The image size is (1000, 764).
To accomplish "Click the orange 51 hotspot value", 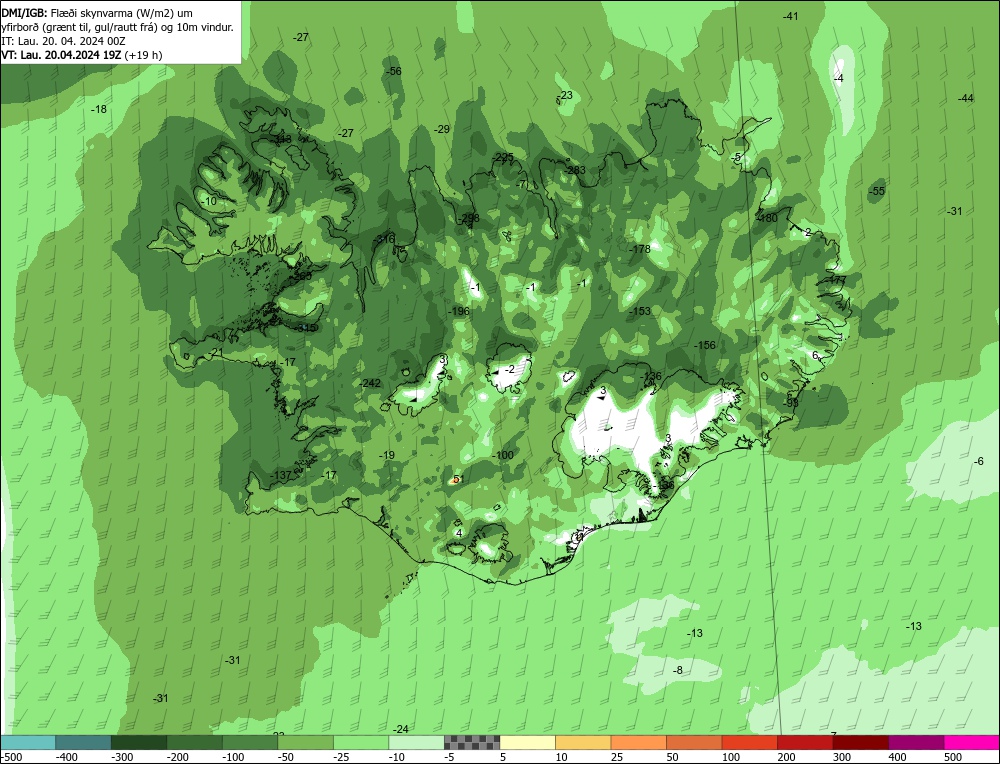I will pyautogui.click(x=457, y=480).
